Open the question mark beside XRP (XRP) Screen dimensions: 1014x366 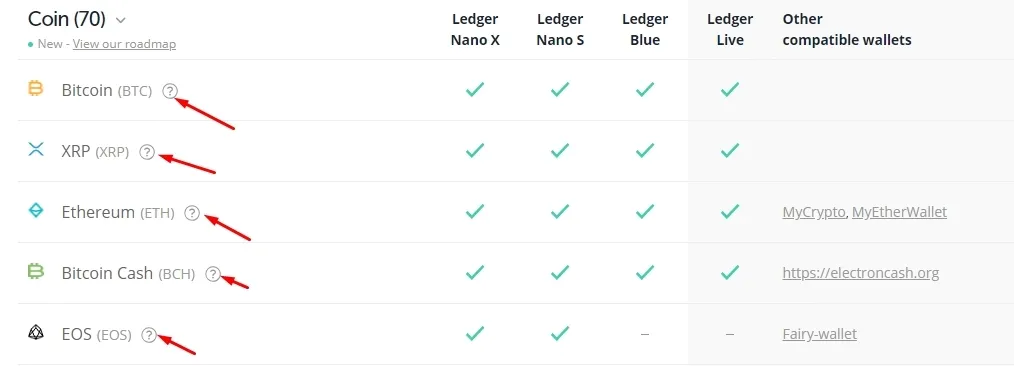pos(147,152)
